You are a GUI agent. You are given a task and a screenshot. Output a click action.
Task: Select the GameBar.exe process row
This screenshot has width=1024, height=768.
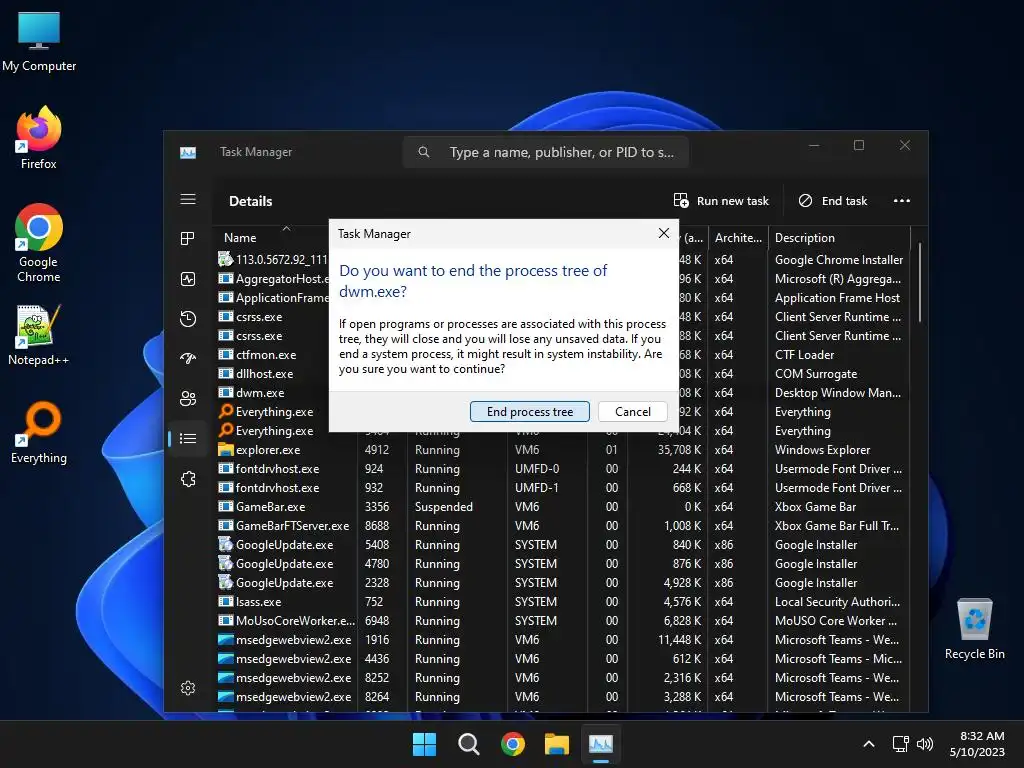[x=562, y=507]
